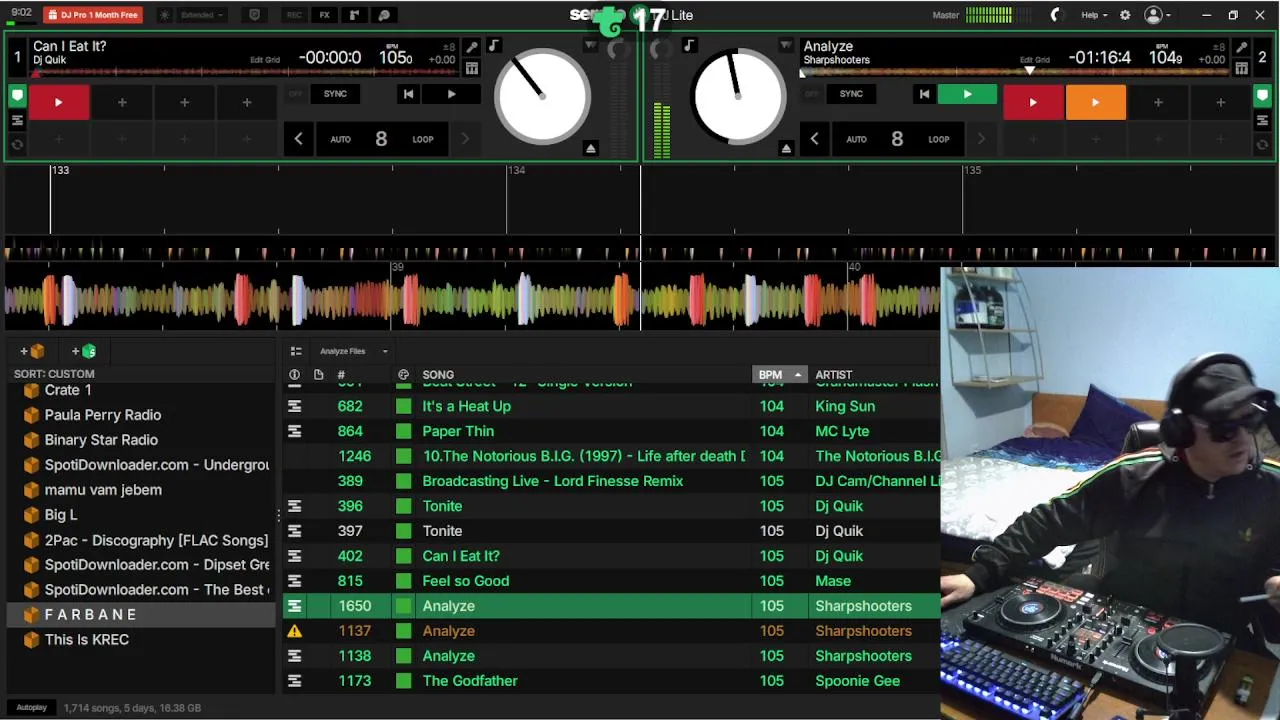Screen dimensions: 1280x720
Task: Play deck 1
Action: click(x=451, y=94)
